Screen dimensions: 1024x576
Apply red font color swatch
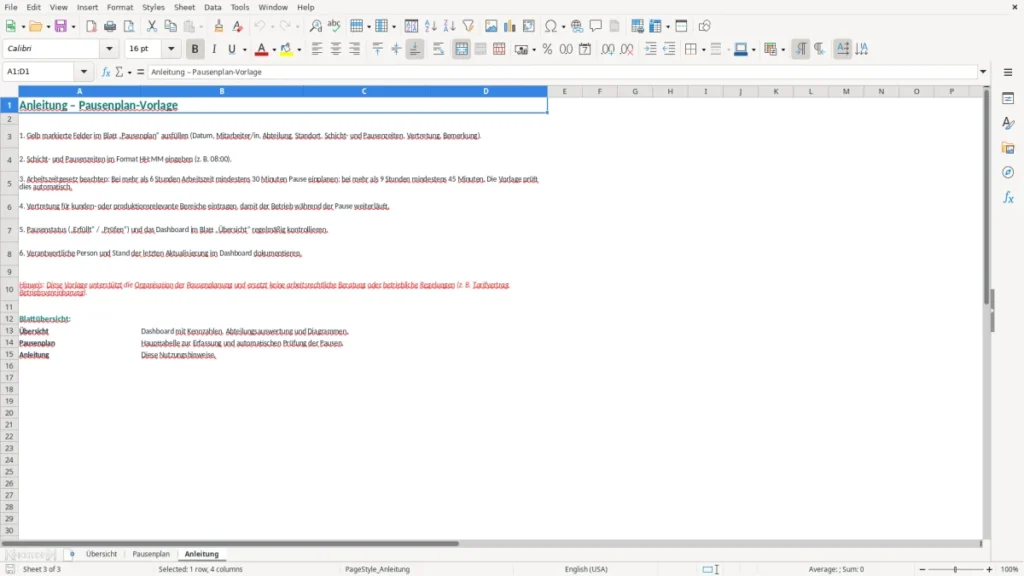[261, 49]
